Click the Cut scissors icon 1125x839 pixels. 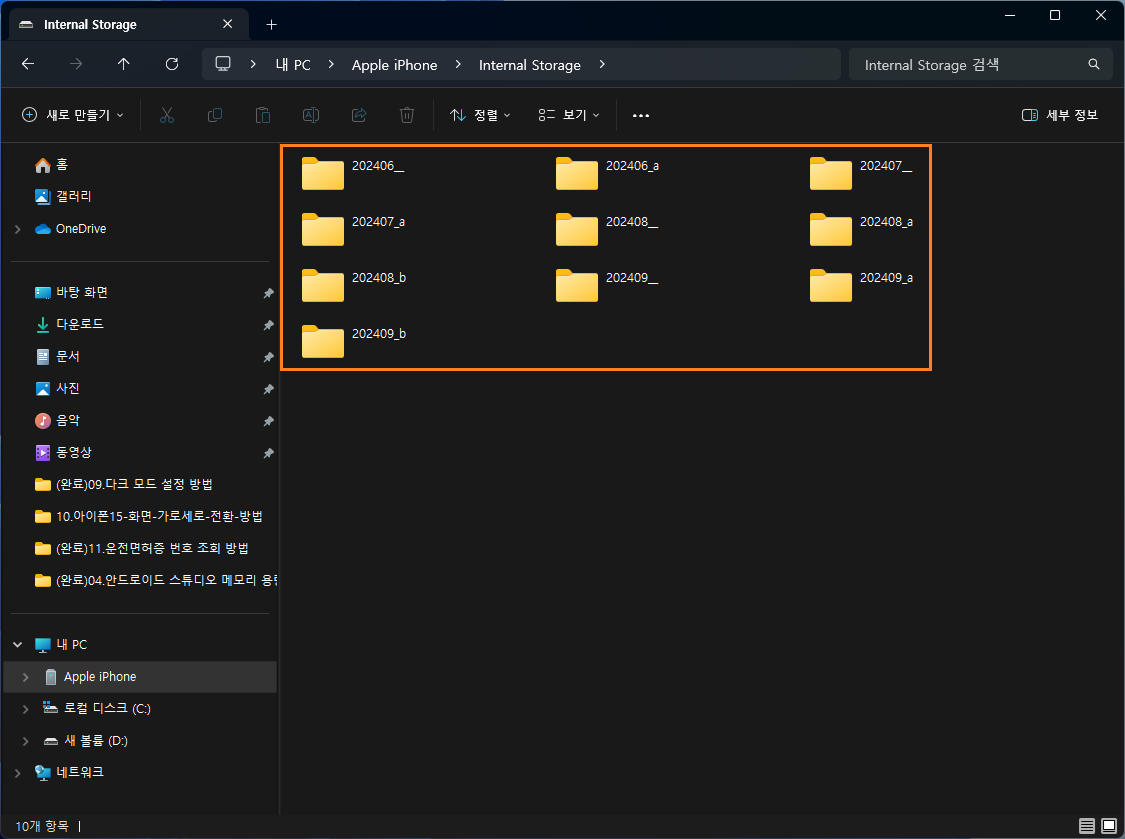167,115
